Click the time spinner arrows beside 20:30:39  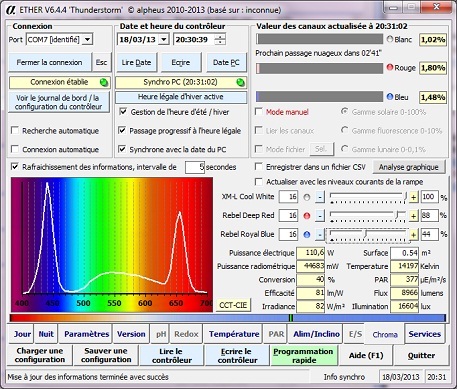click(220, 39)
